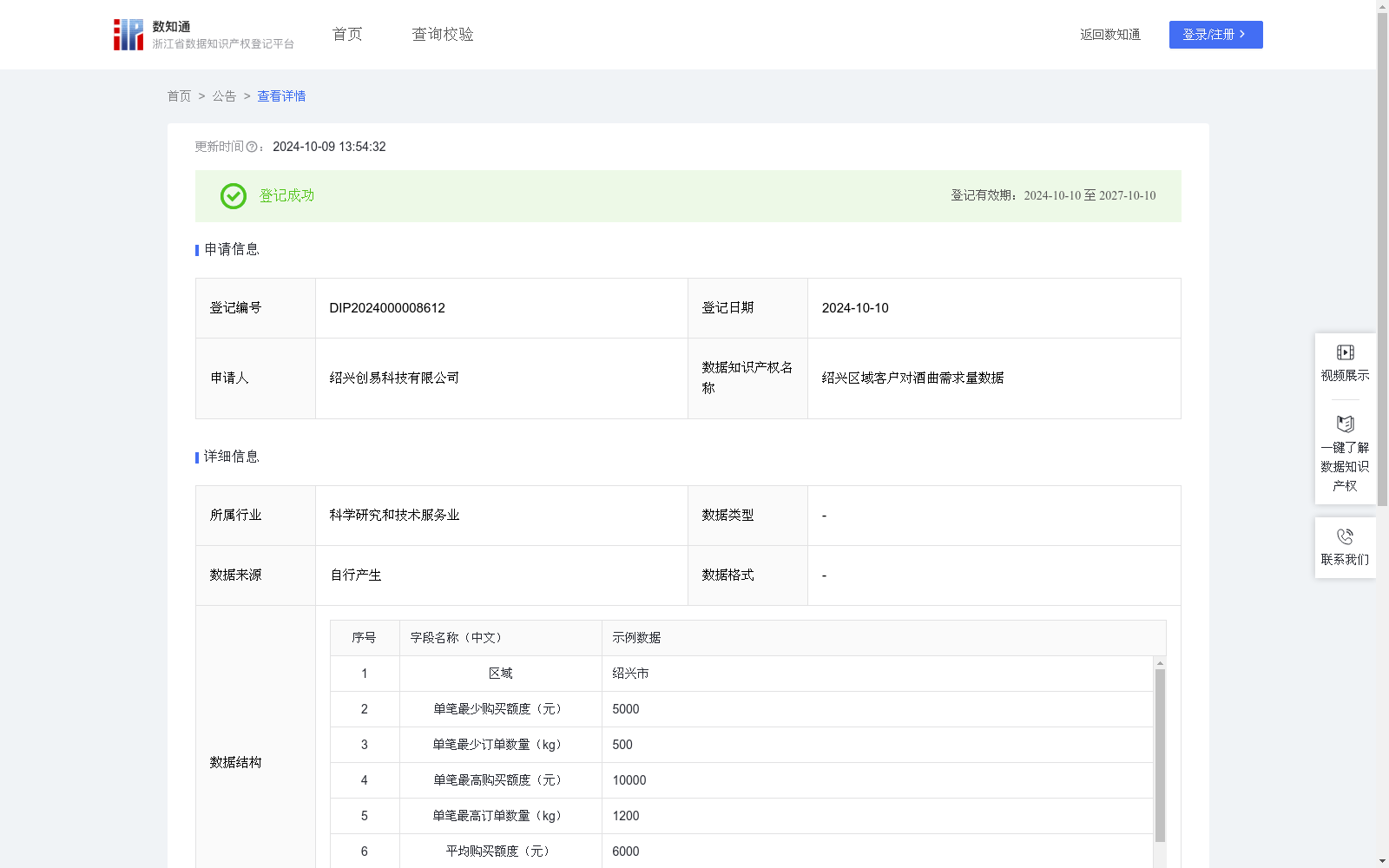
Task: Click the 数据类型 label cell
Action: click(x=747, y=516)
